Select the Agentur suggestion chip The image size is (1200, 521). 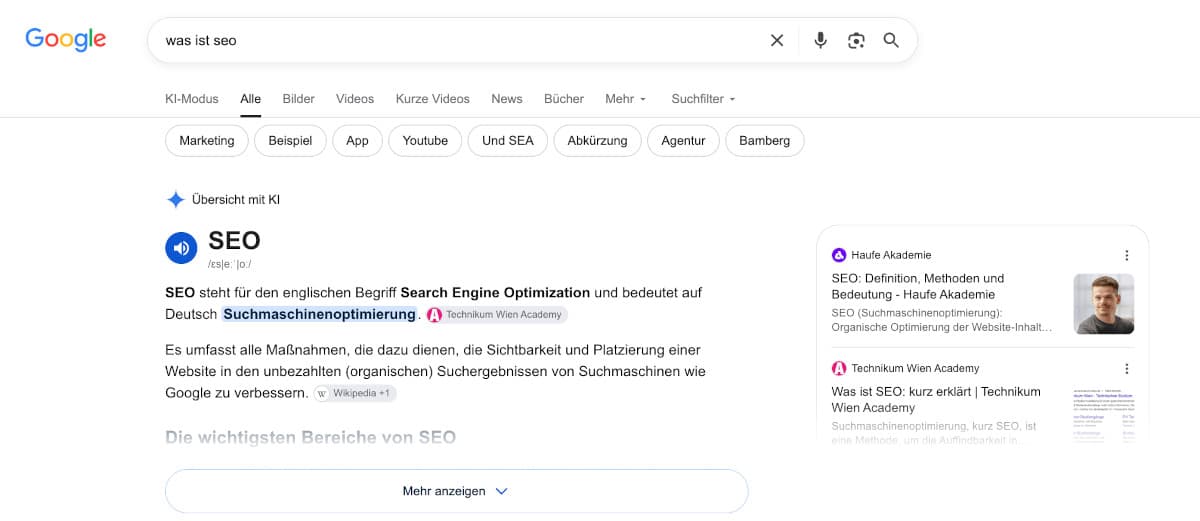coord(683,141)
